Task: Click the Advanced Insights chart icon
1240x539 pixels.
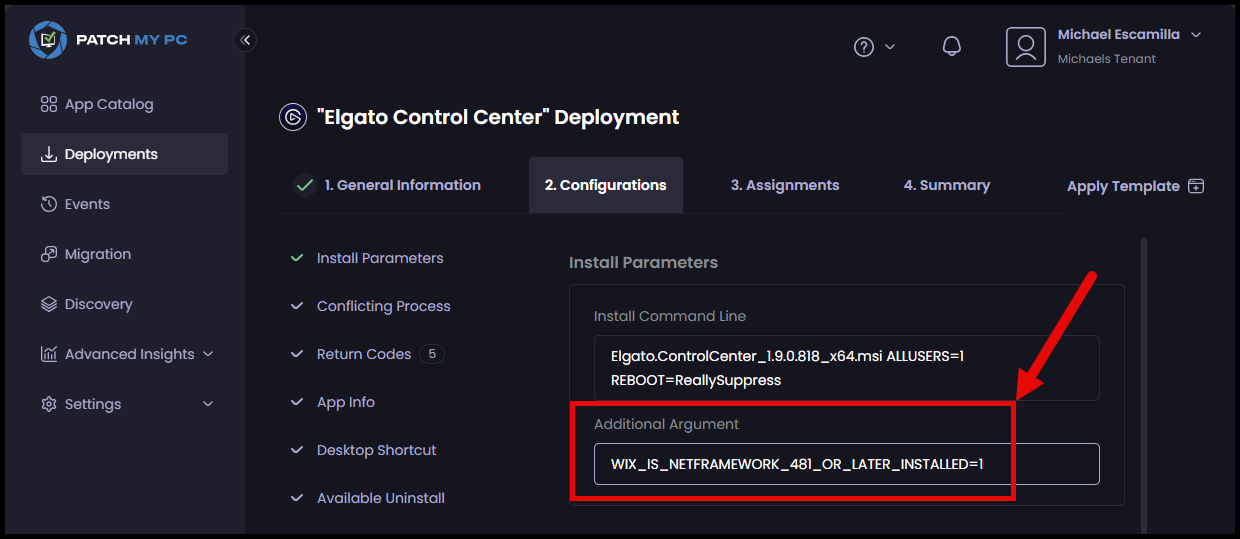Action: [48, 354]
